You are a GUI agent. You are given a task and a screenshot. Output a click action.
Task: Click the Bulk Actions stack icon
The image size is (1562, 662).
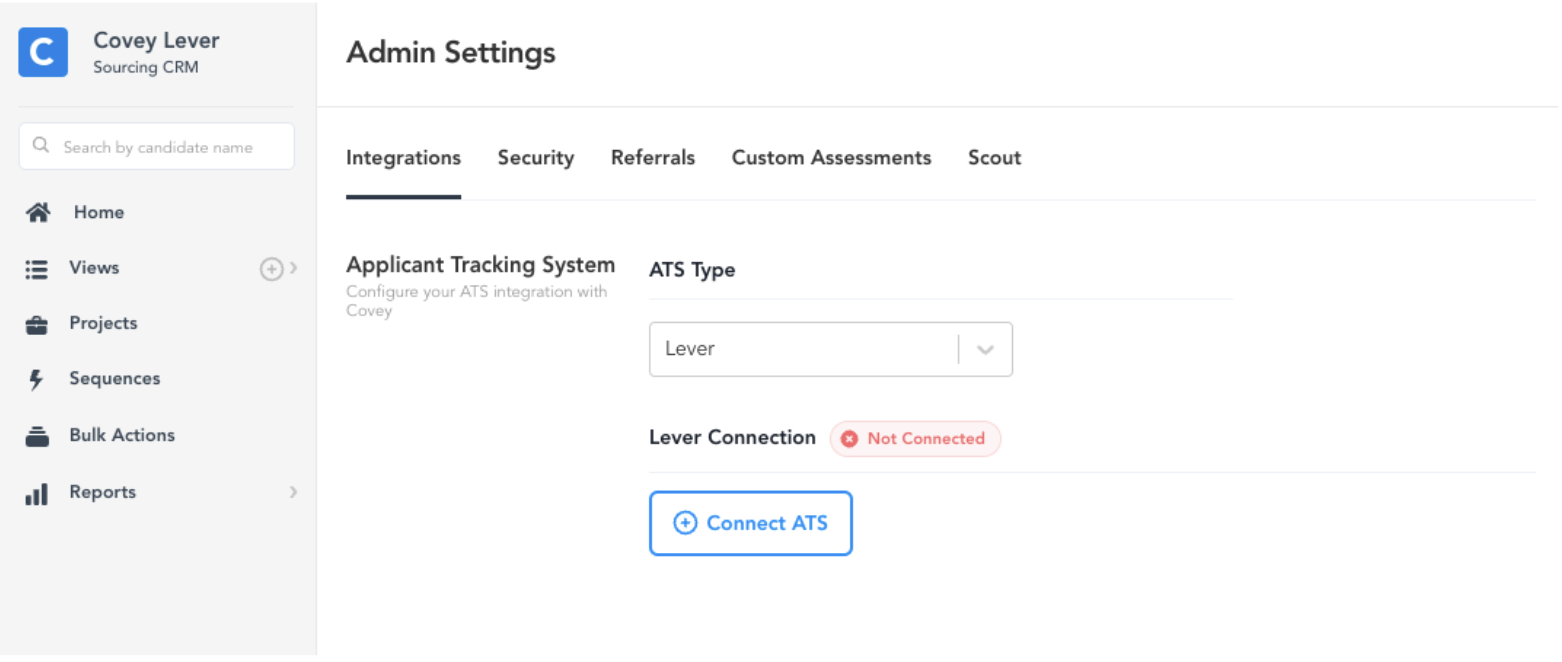37,436
